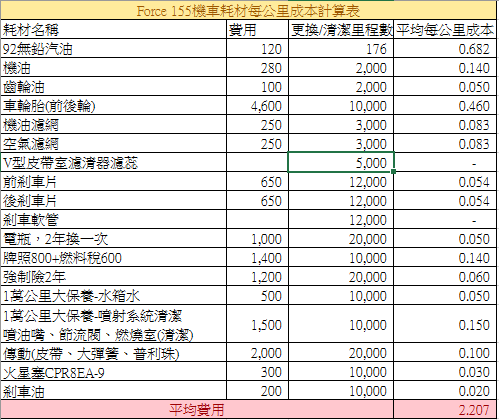This screenshot has width=499, height=420.
Task: Select the 0.020 per-km cell
Action: pos(445,390)
